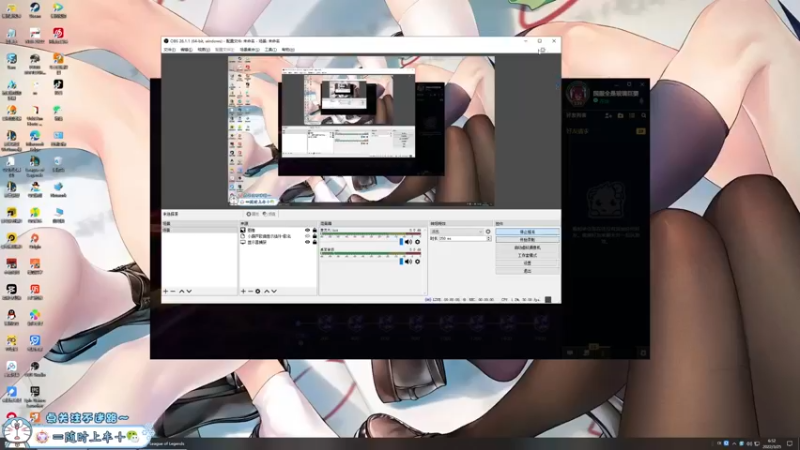The width and height of the screenshot is (800, 450).
Task: Add a new scene with the plus icon
Action: (165, 291)
